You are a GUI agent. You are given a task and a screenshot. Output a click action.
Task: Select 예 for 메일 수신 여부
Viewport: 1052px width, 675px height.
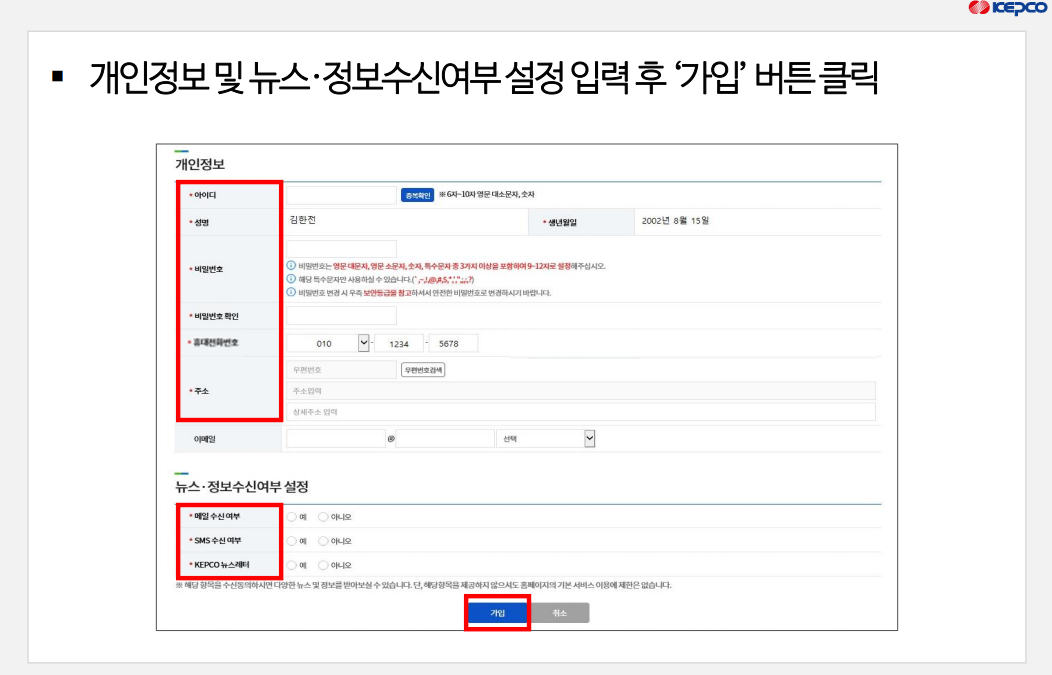[291, 518]
